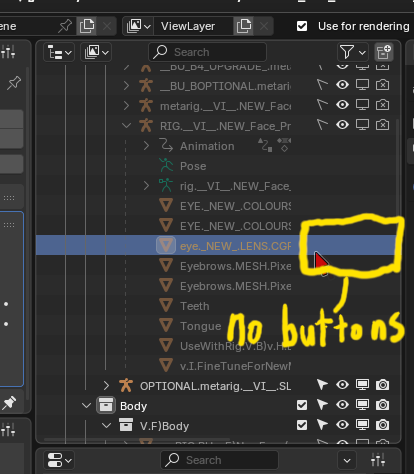
Task: Expand the metarig.__VI__.NEW_Face item
Action: [126, 106]
